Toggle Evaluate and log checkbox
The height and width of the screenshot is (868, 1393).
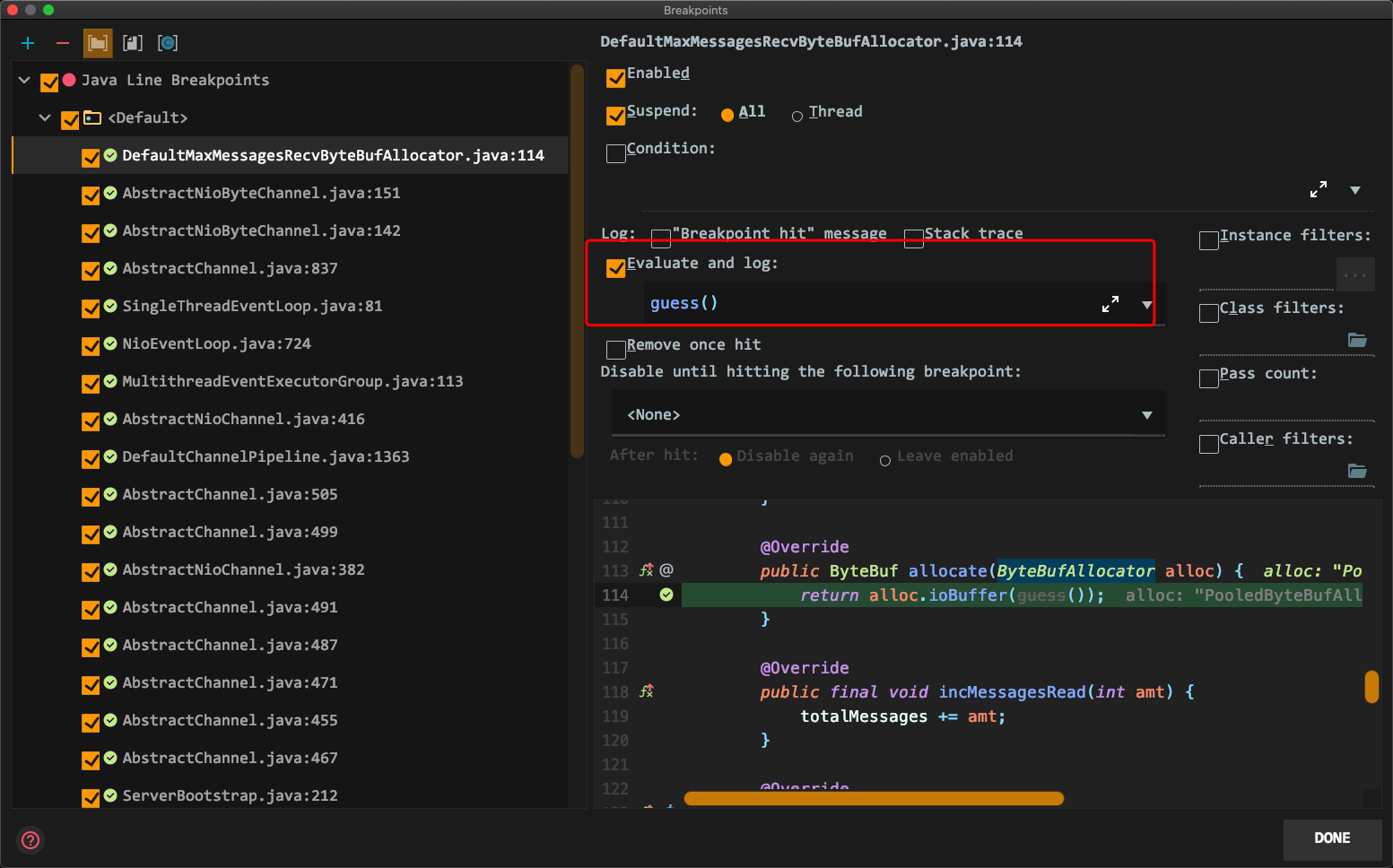[616, 268]
